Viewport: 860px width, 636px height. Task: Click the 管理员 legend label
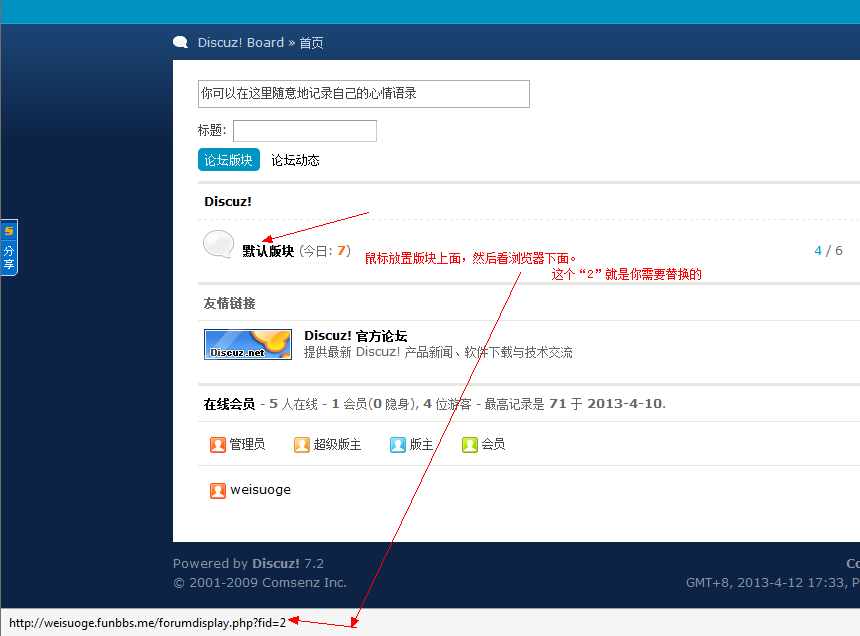point(247,444)
